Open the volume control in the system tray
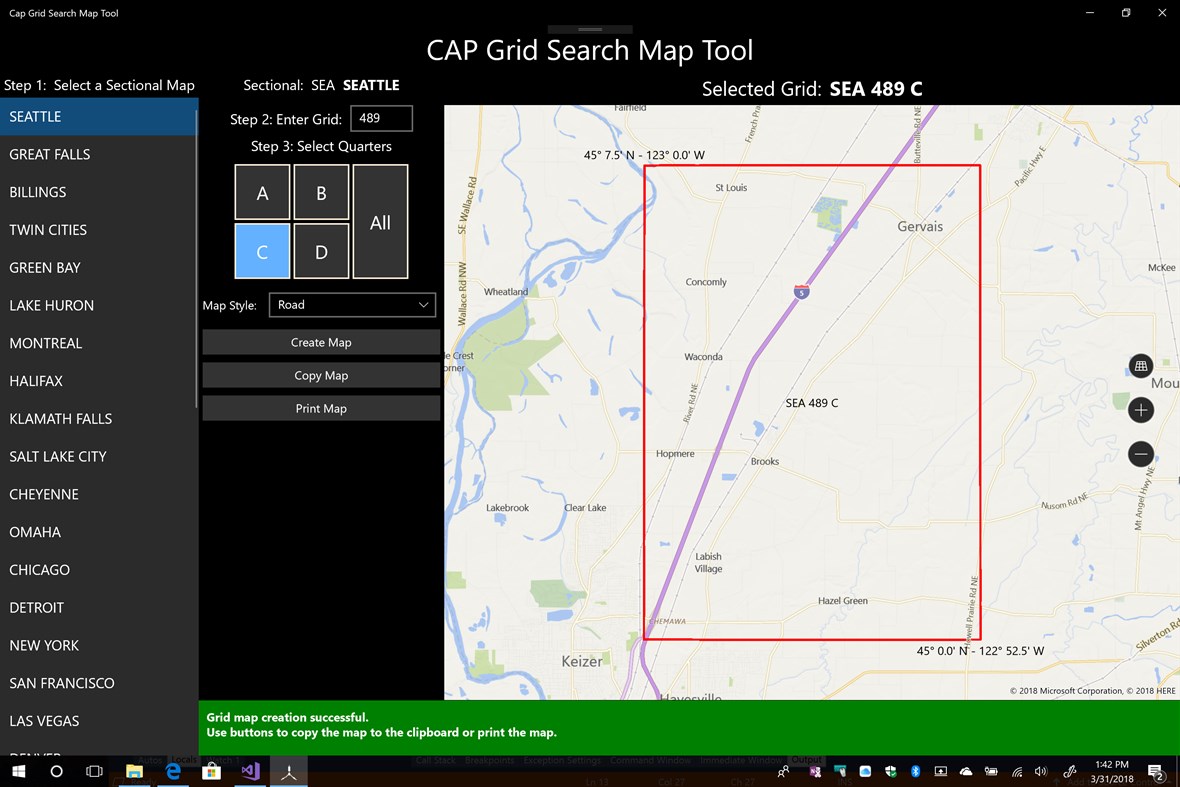Image resolution: width=1180 pixels, height=787 pixels. coord(1040,771)
